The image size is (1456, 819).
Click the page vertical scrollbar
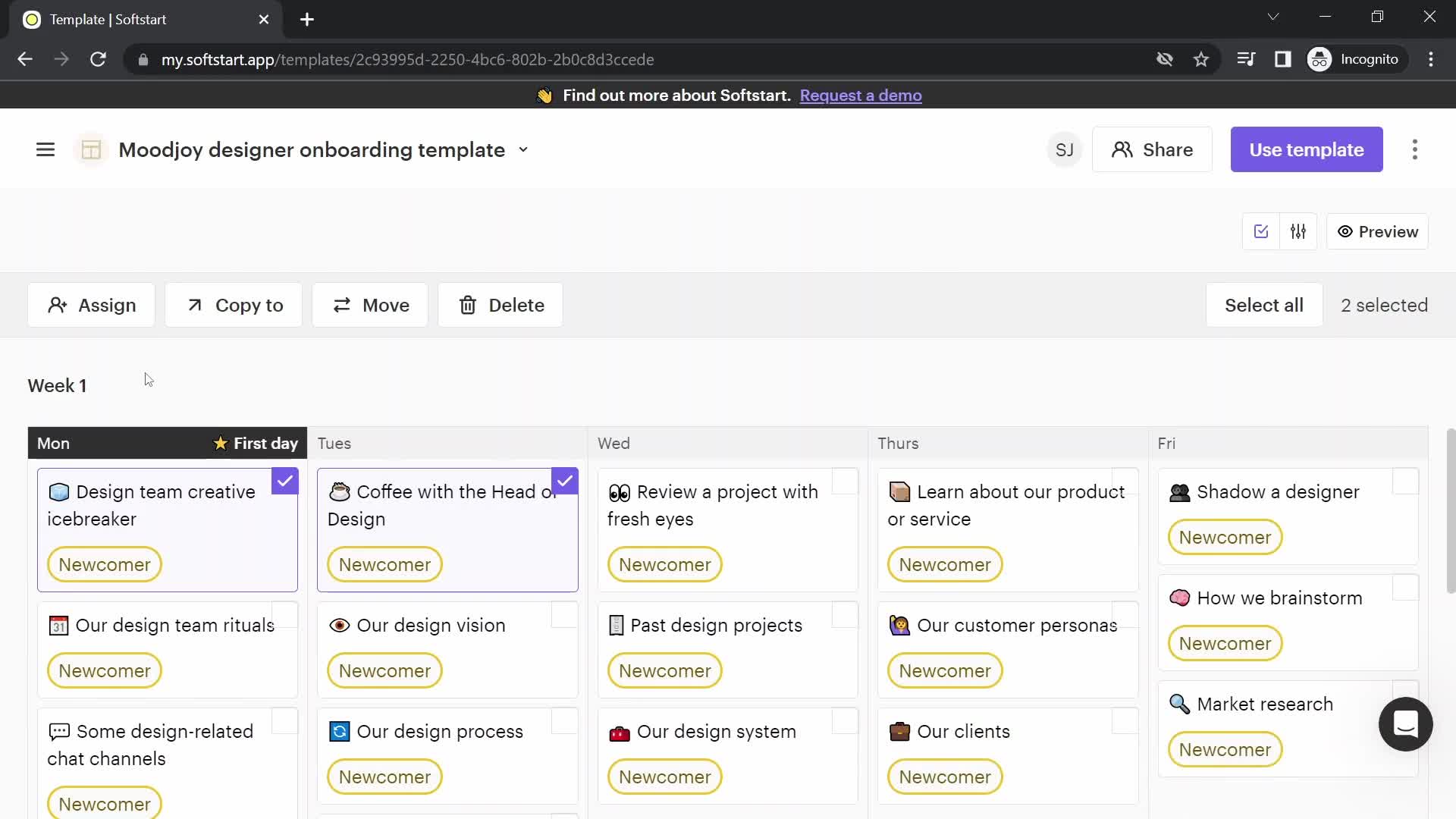pos(1451,510)
